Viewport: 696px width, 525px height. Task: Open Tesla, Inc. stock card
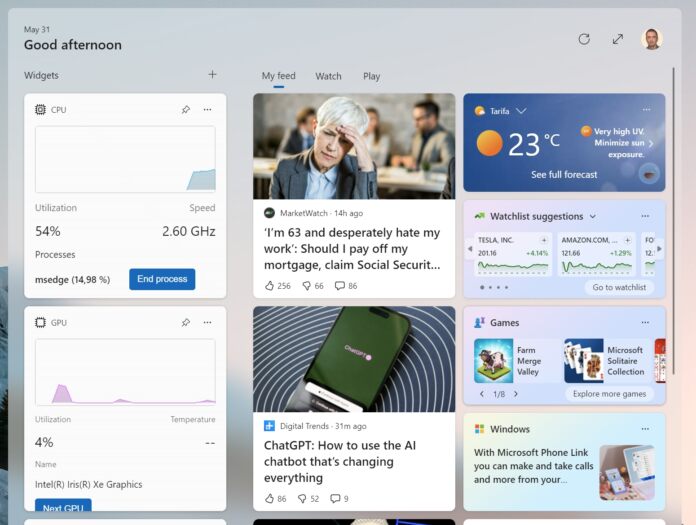point(513,253)
